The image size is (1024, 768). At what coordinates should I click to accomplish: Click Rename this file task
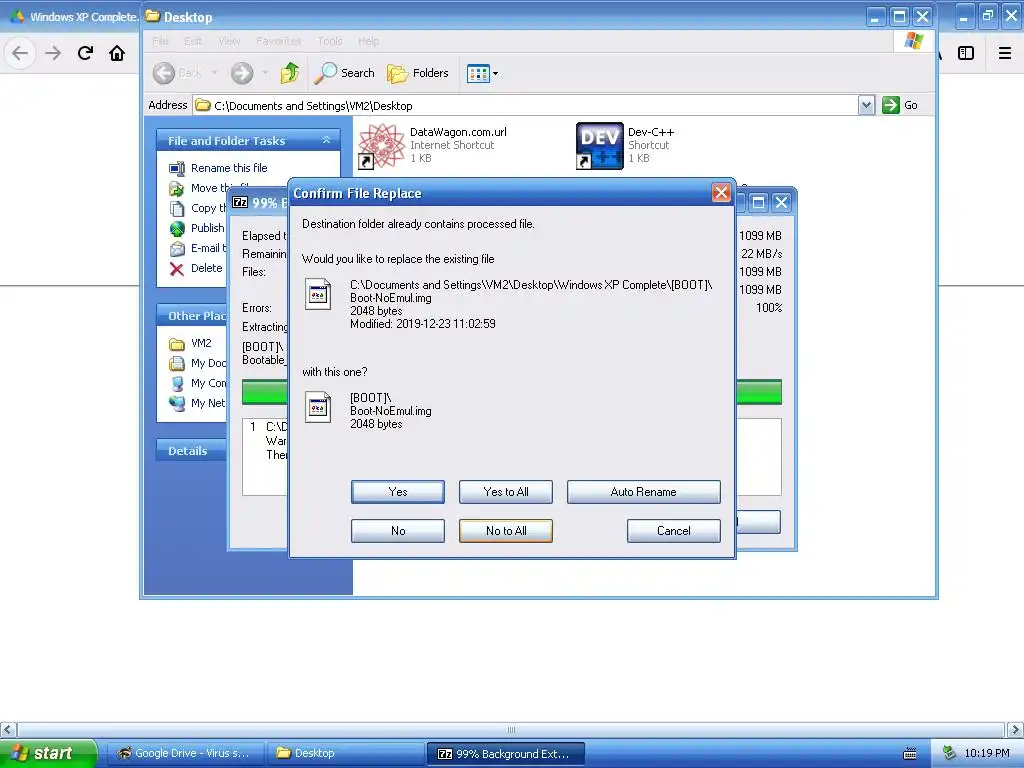(229, 168)
